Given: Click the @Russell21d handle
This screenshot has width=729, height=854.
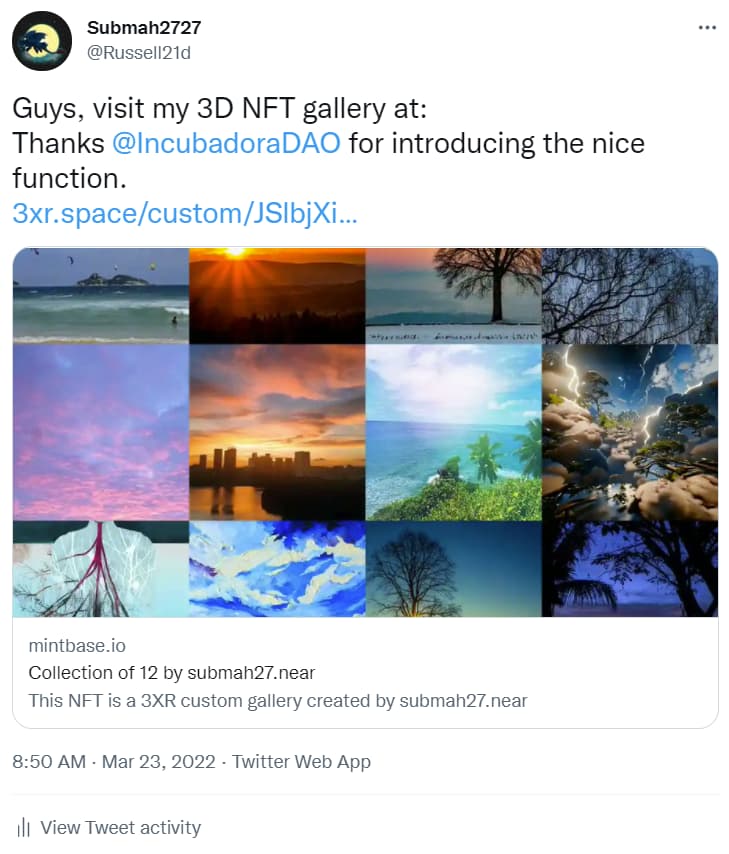Looking at the screenshot, I should coord(139,52).
